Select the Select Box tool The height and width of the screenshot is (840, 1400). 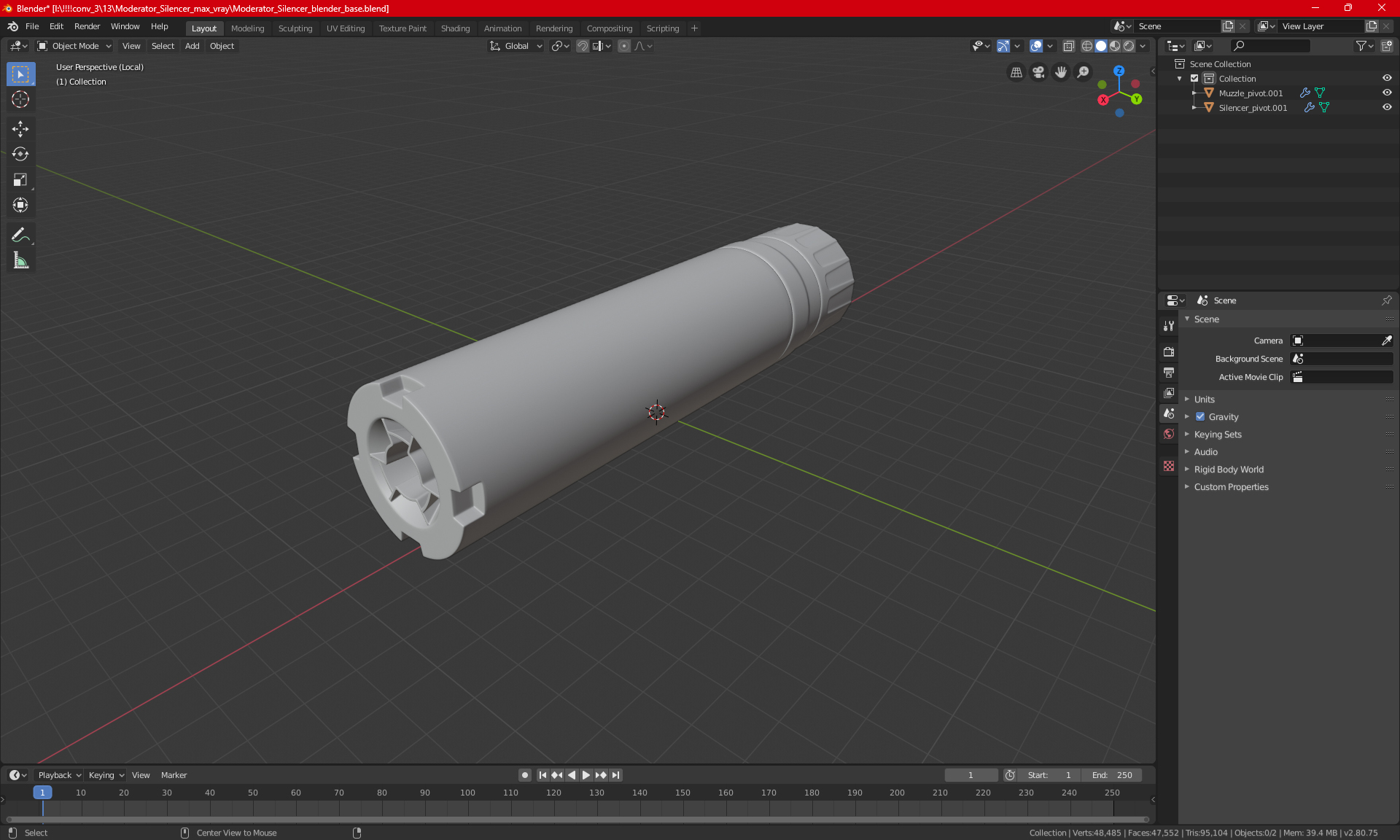coord(20,74)
